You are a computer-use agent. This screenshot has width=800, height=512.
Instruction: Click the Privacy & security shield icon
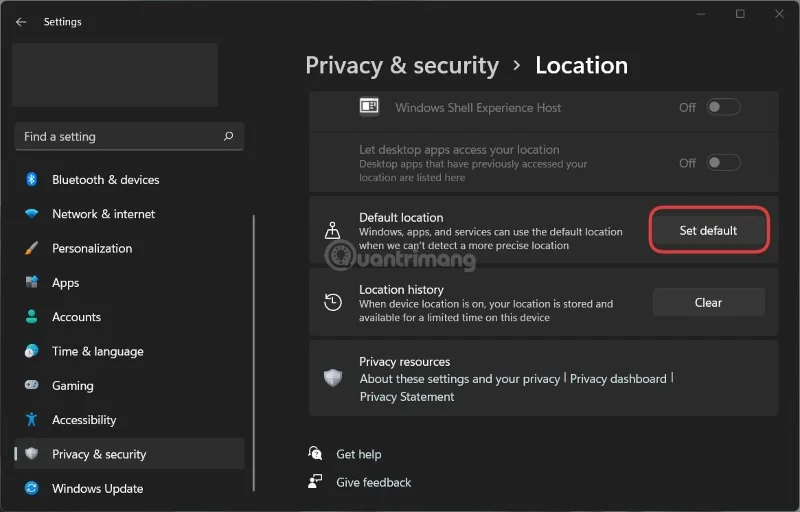[x=32, y=453]
